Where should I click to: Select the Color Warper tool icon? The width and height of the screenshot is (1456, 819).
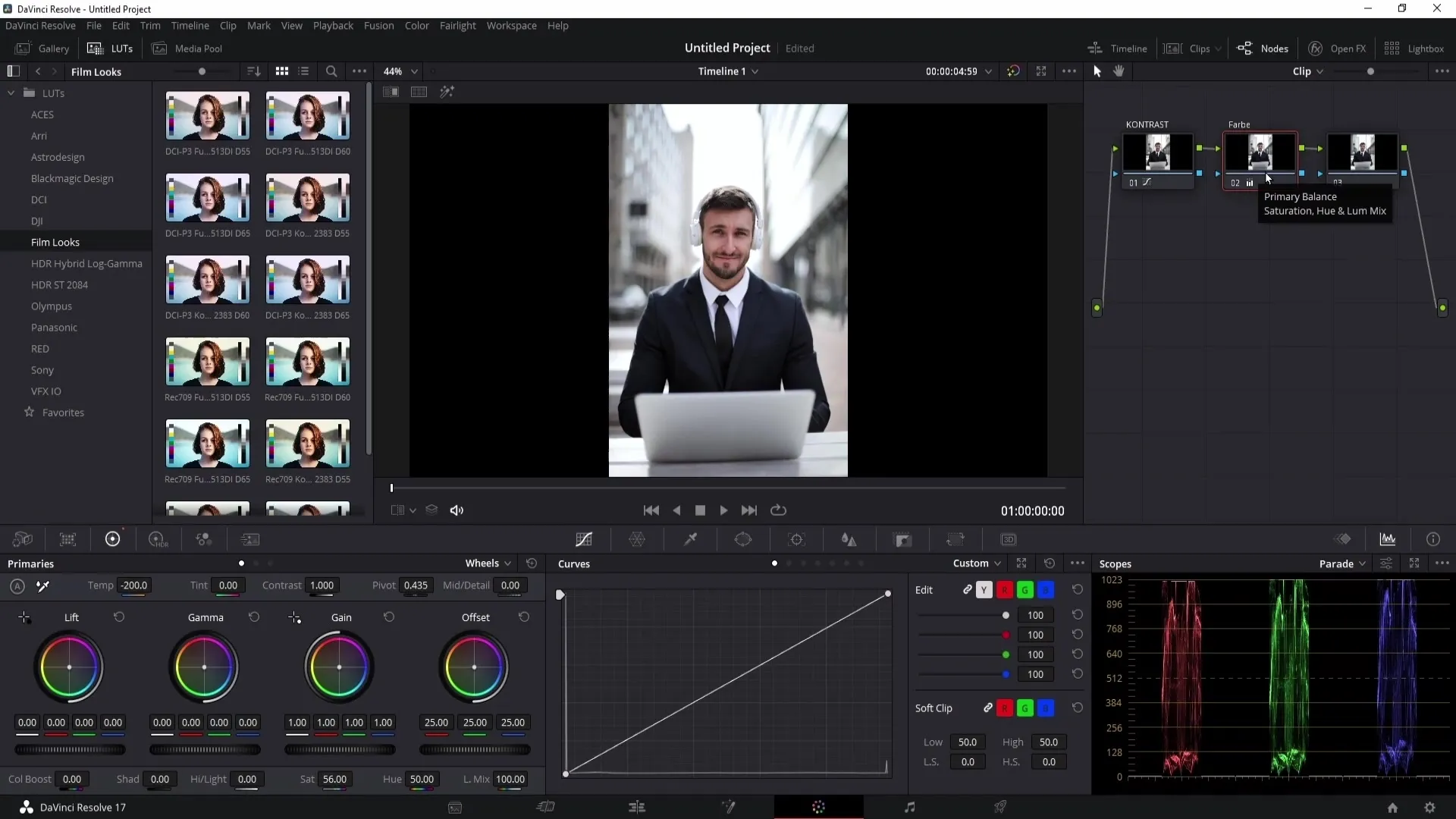(637, 539)
